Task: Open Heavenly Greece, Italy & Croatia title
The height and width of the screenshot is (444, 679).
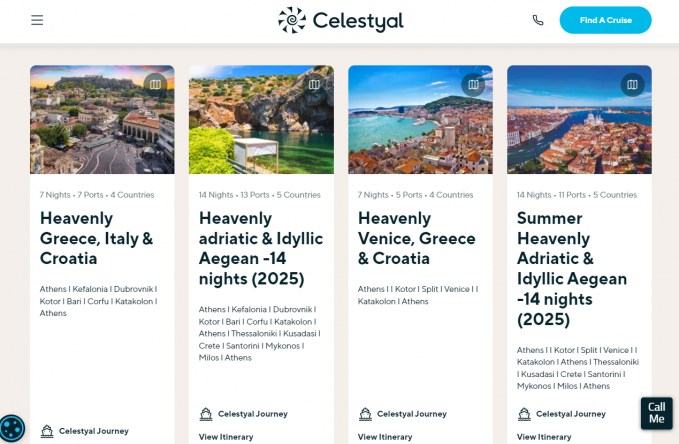Action: click(96, 238)
